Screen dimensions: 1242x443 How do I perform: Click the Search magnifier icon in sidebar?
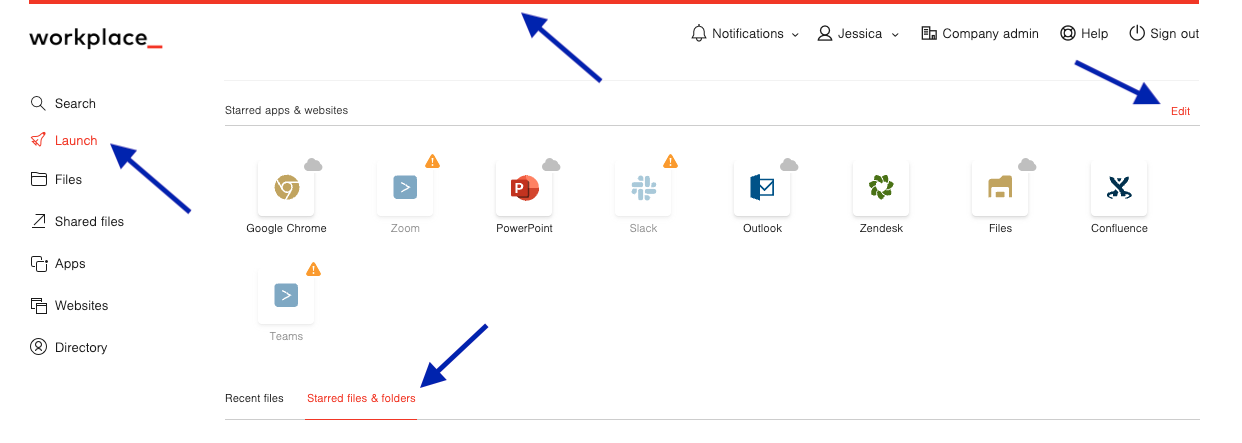39,103
